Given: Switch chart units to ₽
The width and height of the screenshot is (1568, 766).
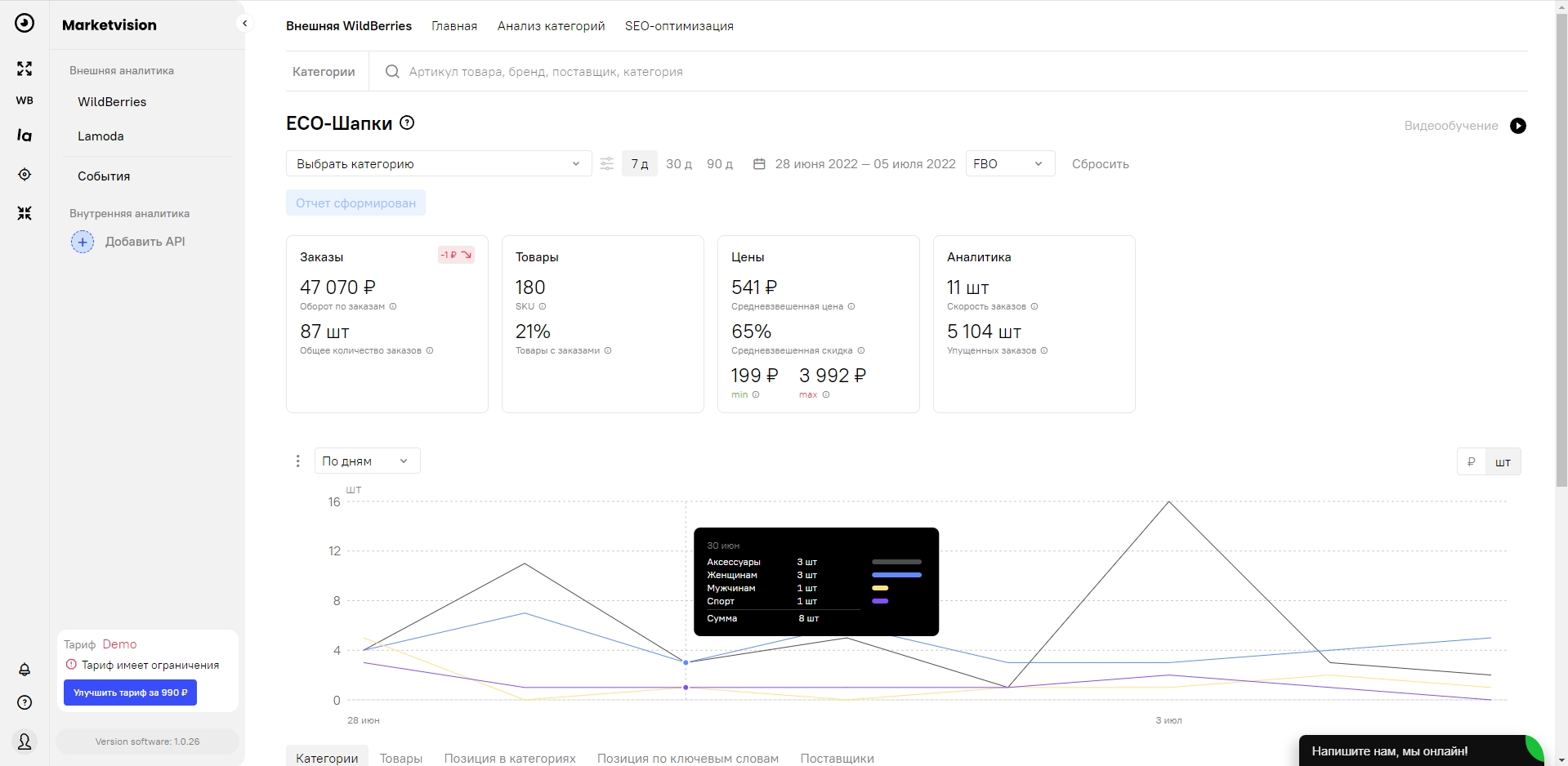Looking at the screenshot, I should 1472,462.
